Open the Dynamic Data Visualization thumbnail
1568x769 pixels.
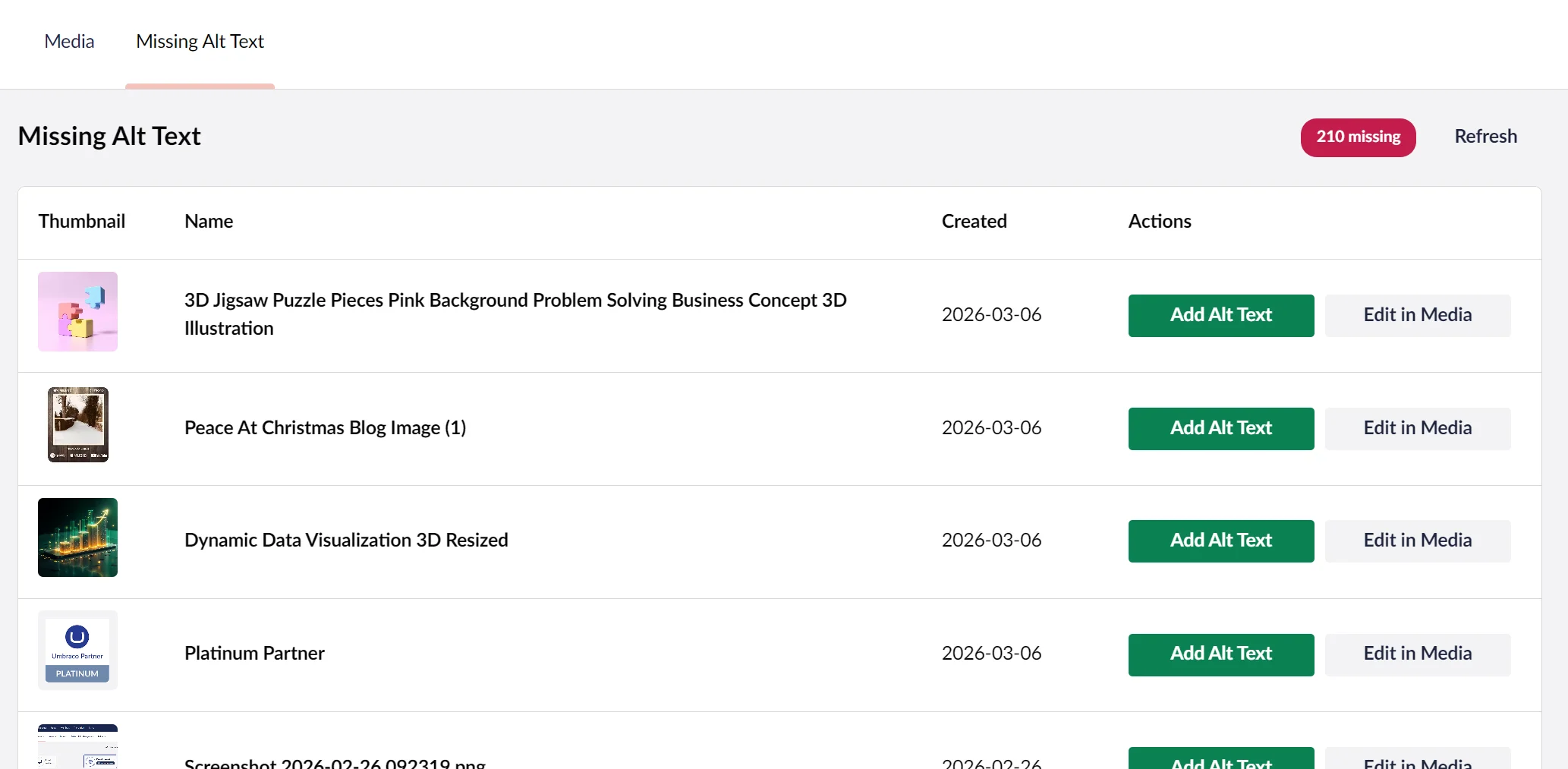pyautogui.click(x=78, y=537)
